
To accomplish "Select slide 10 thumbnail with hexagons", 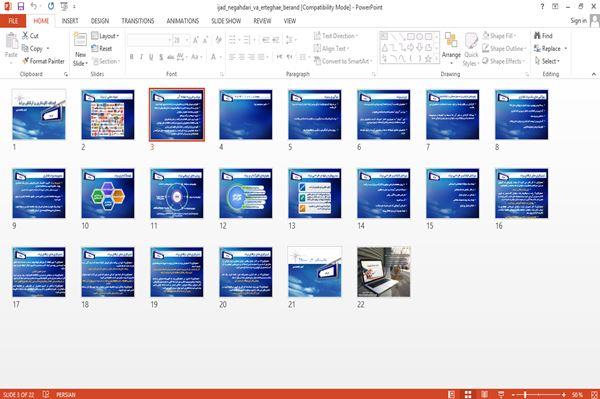I will pyautogui.click(x=108, y=194).
